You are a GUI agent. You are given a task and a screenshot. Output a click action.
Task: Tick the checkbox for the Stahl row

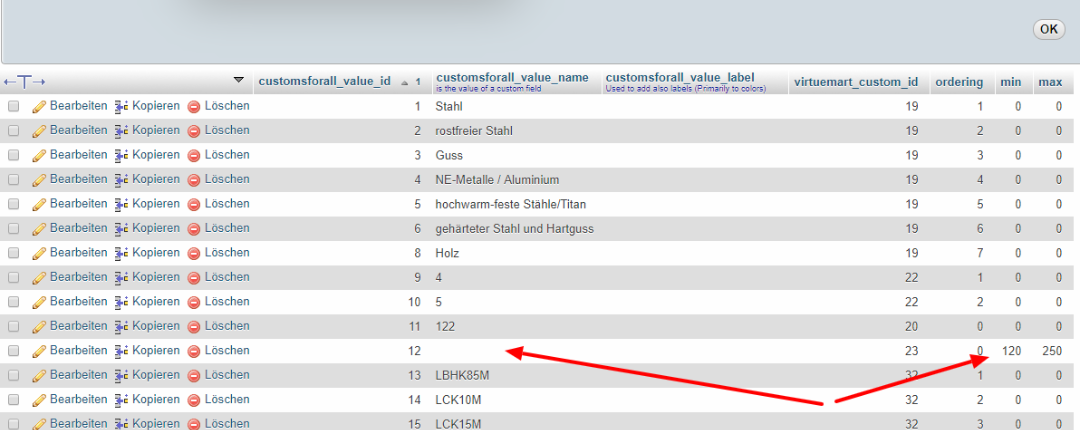(14, 106)
